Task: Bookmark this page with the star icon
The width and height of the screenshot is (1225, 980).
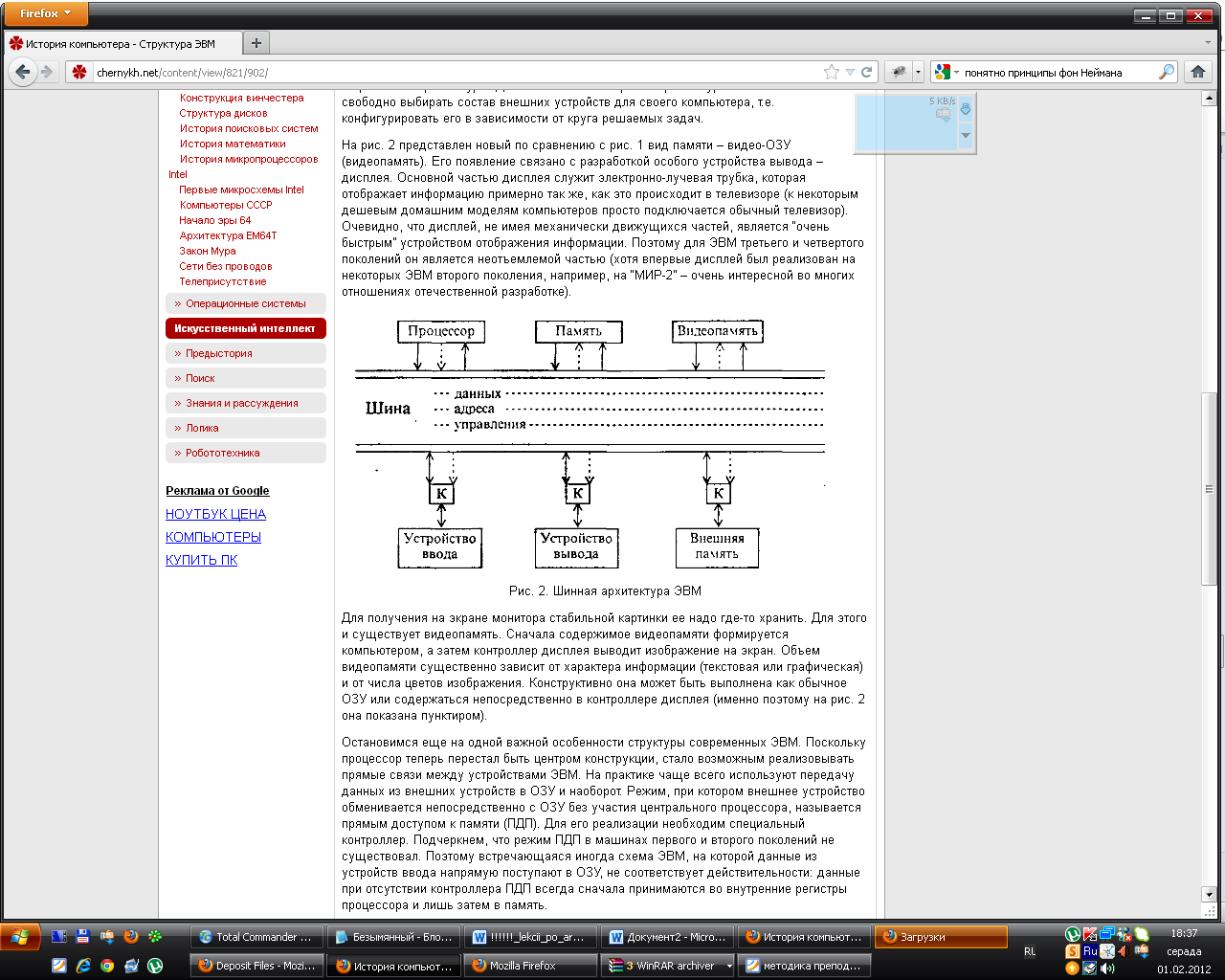Action: pos(832,72)
